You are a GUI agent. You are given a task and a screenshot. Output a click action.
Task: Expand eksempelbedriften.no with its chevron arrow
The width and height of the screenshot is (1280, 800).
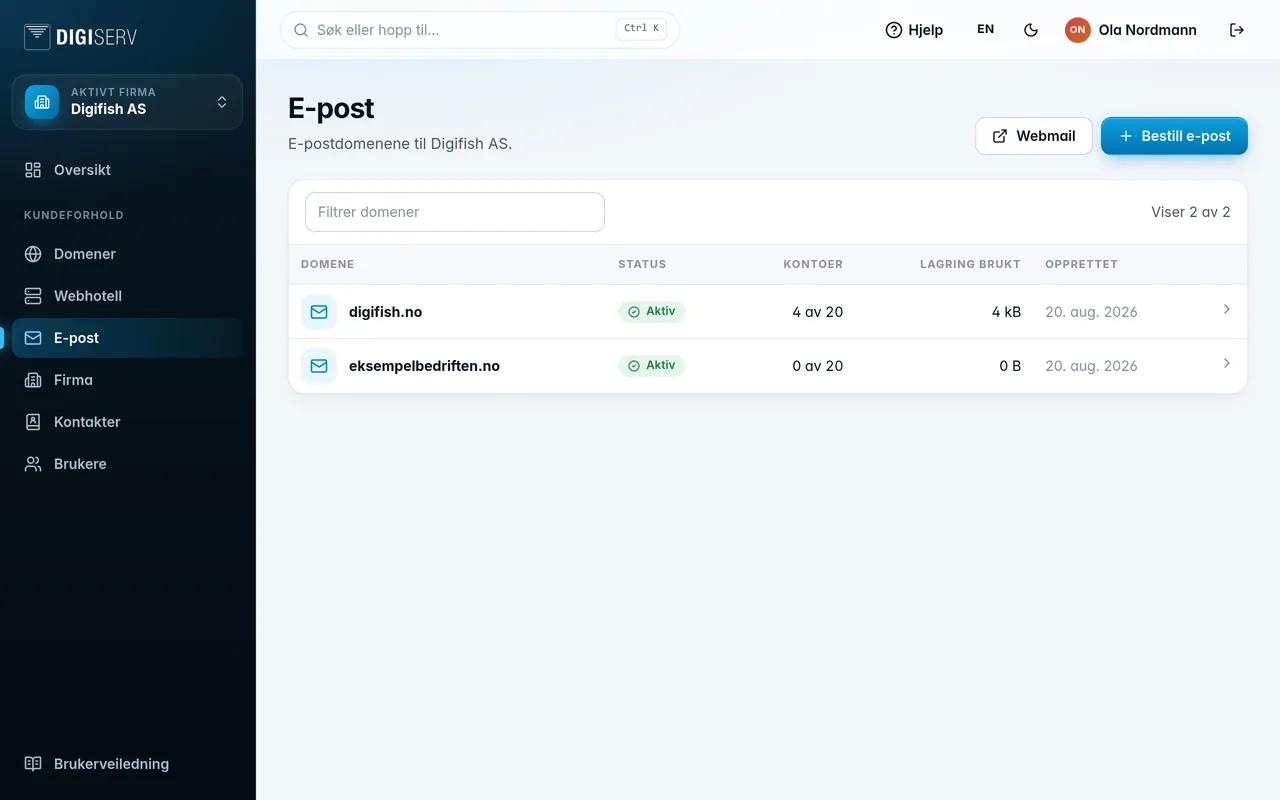(x=1227, y=364)
